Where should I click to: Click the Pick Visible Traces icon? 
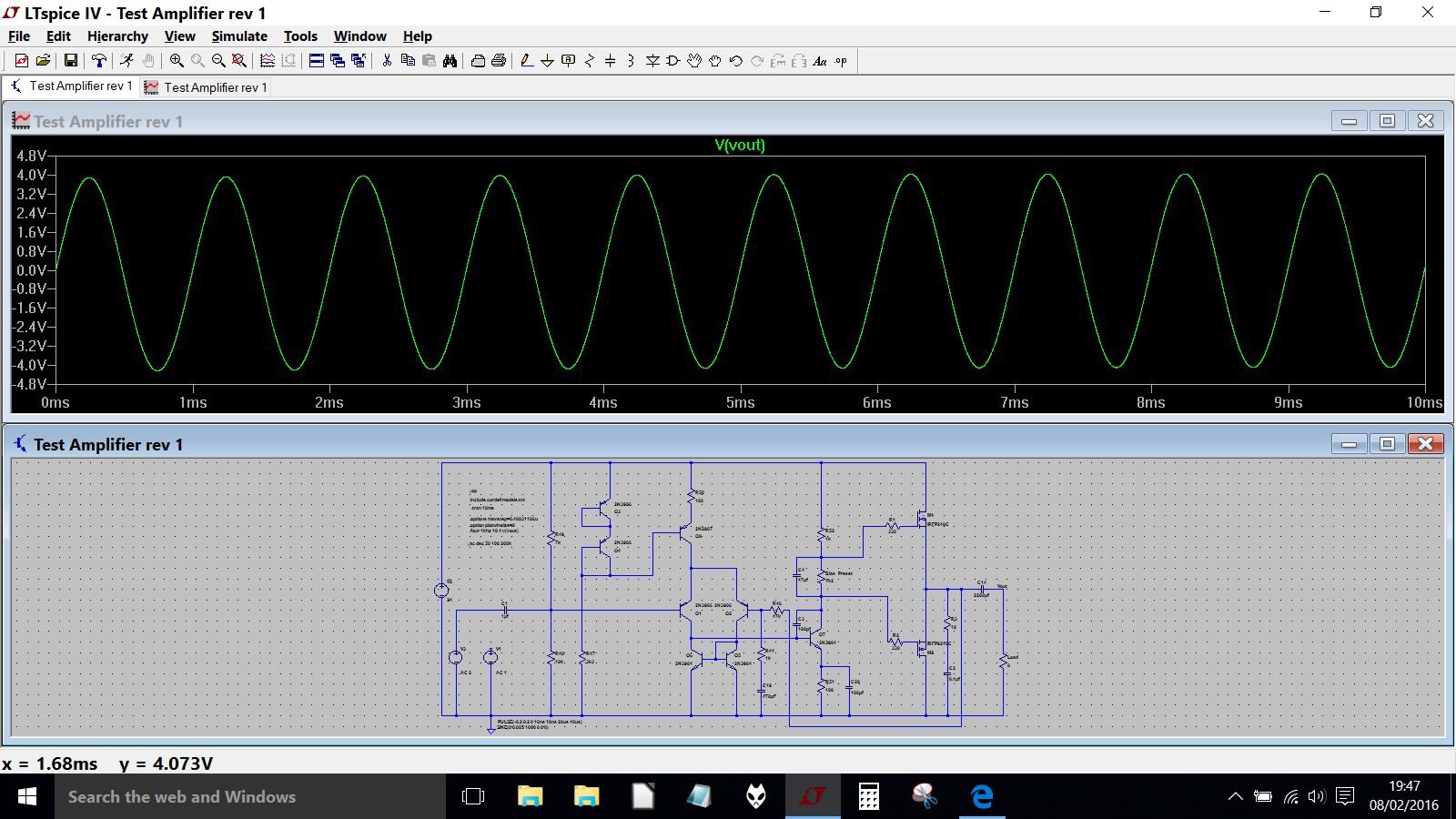click(x=268, y=61)
